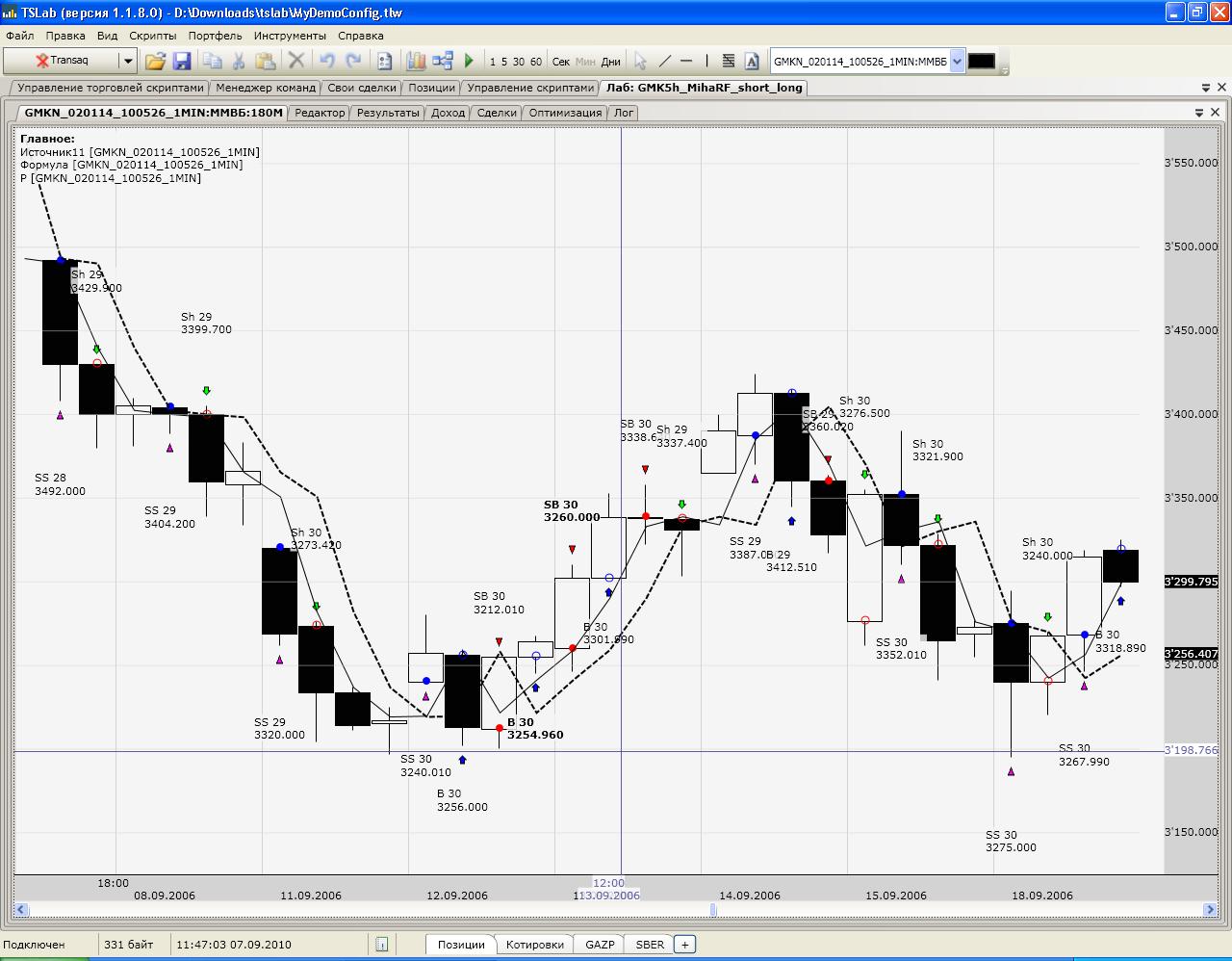
Task: Open the Портфель menu
Action: [216, 36]
